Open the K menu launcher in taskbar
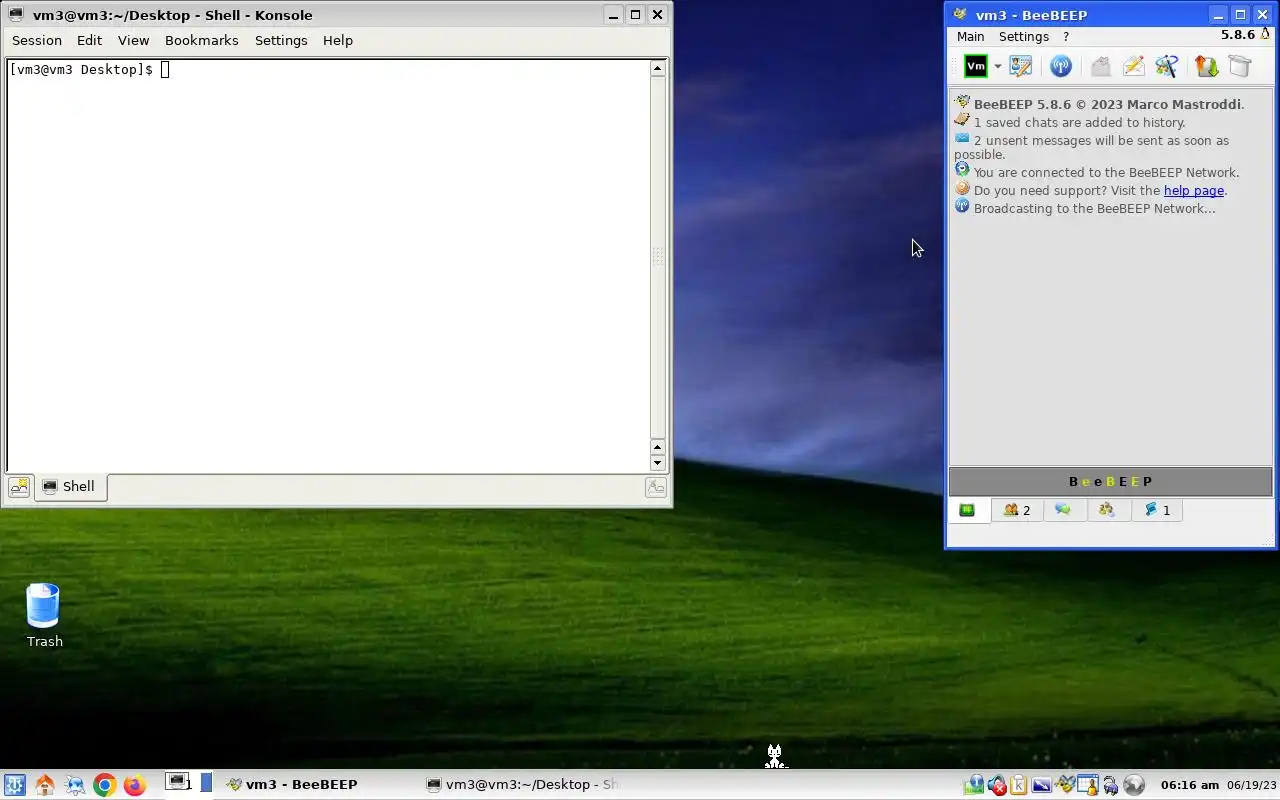 pos(14,785)
